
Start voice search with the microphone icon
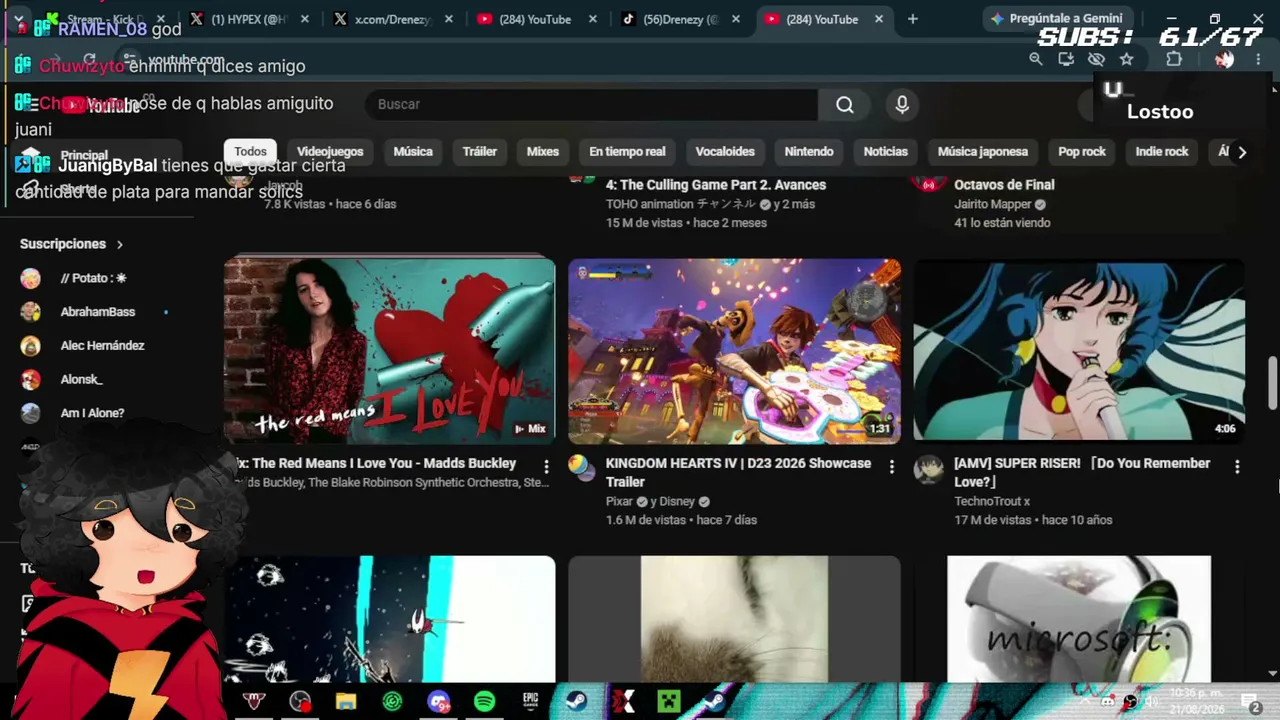pyautogui.click(x=902, y=104)
